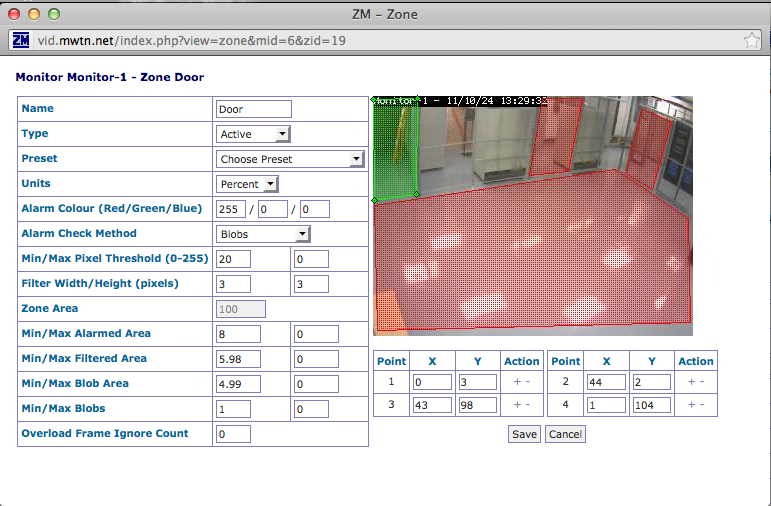Click the Max Pixel Threshold field
The image size is (771, 506).
tap(311, 259)
